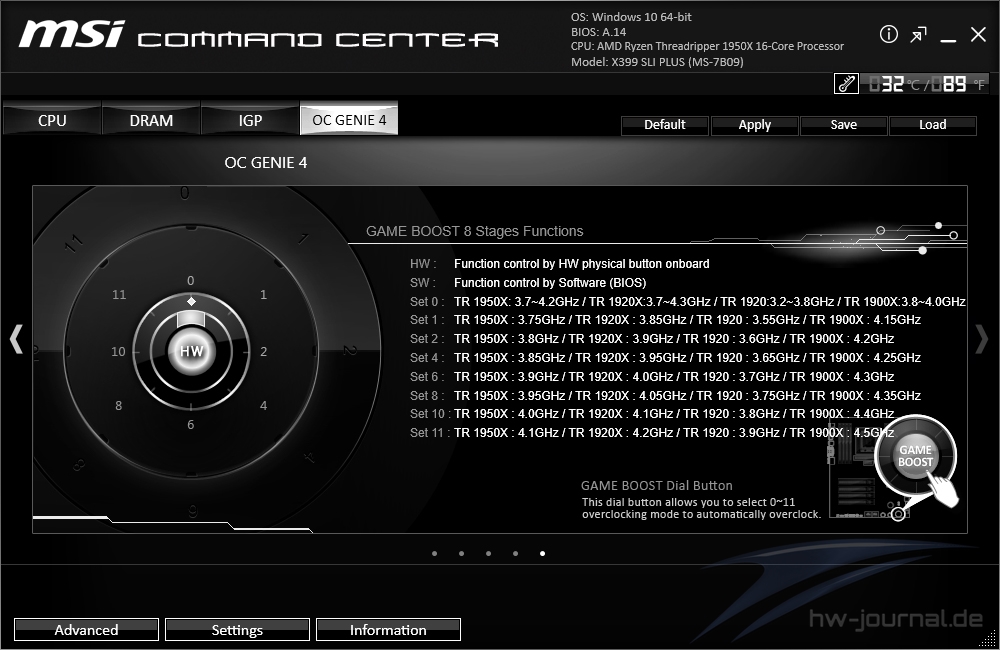Click GAME BOOST 8 Stages Functions heading
Image resolution: width=1000 pixels, height=650 pixels.
pos(474,232)
